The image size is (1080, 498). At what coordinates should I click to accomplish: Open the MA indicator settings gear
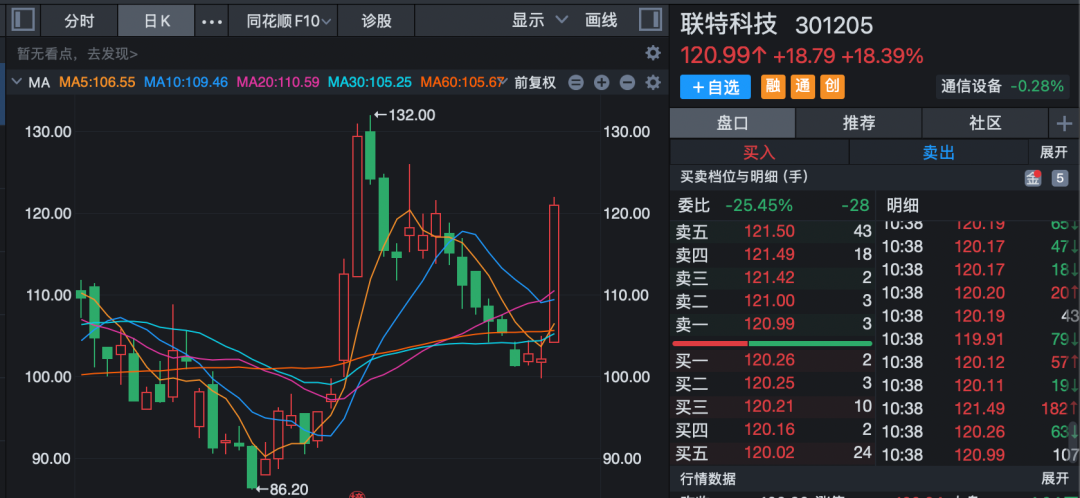(x=653, y=82)
